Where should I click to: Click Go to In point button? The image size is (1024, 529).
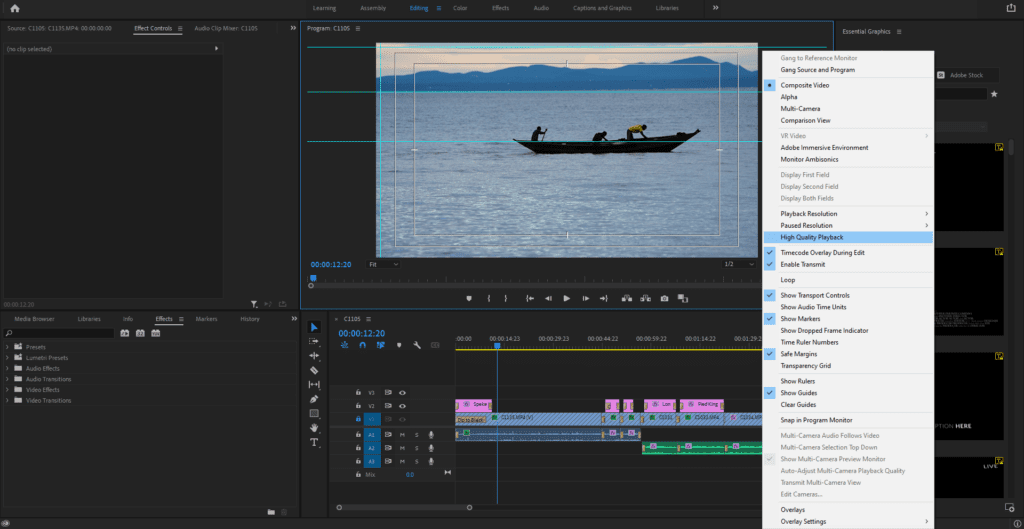click(530, 298)
